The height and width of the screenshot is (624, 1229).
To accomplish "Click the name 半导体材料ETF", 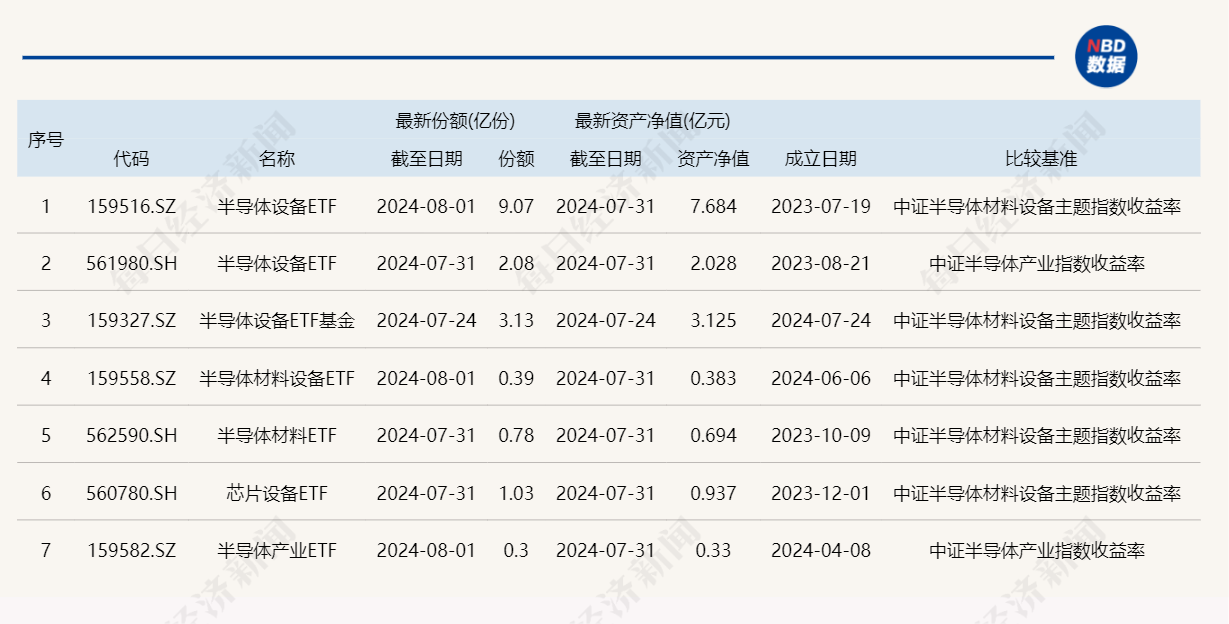I will click(277, 435).
